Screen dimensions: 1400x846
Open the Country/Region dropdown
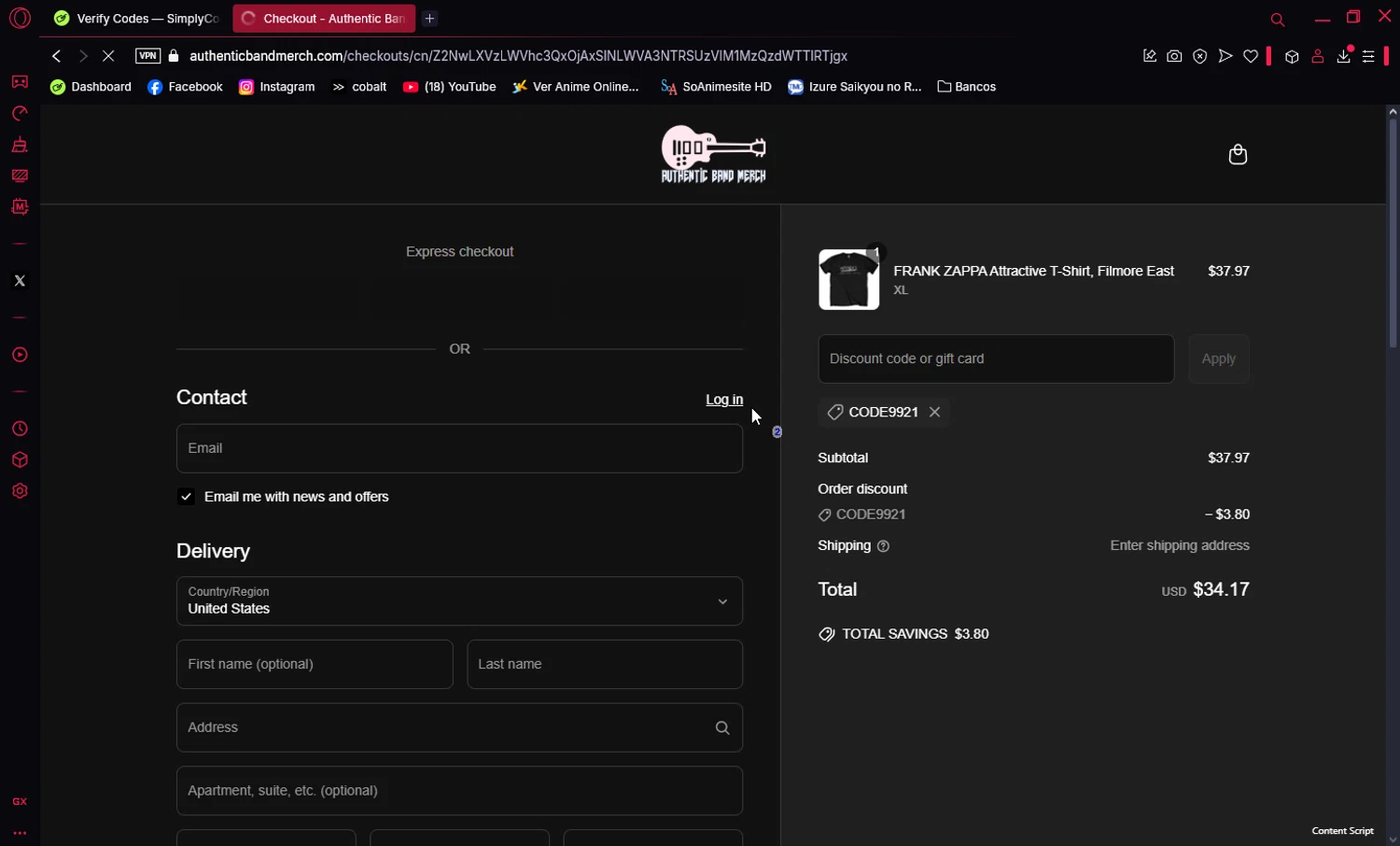(x=459, y=601)
